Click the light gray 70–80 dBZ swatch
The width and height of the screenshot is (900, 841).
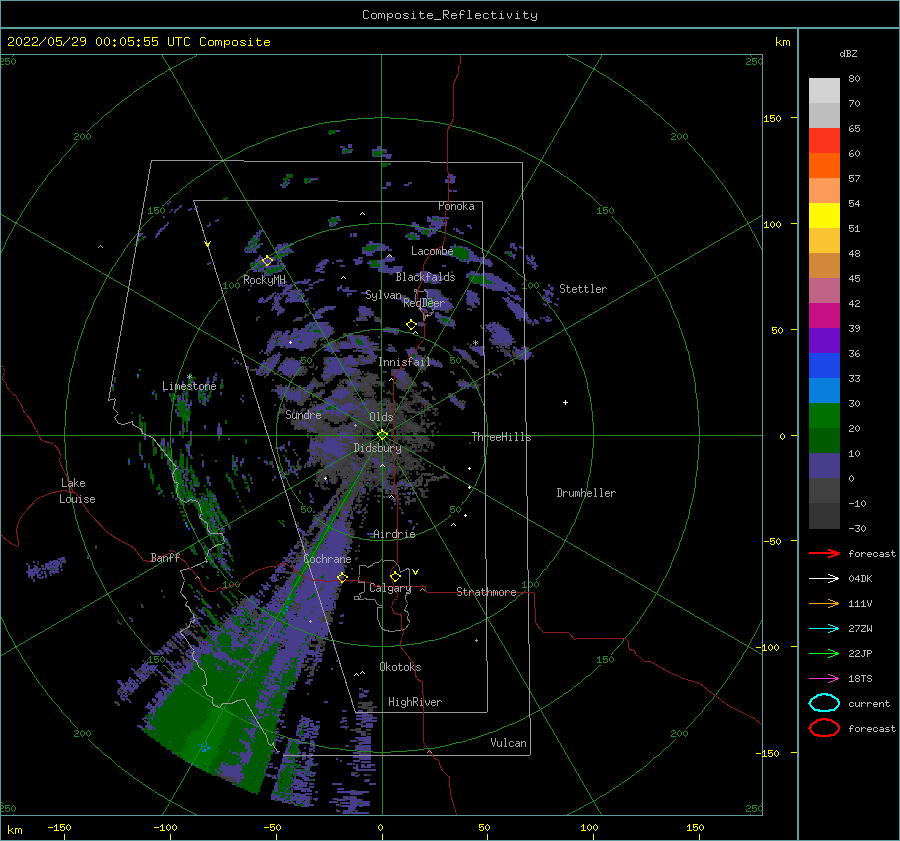(x=824, y=90)
